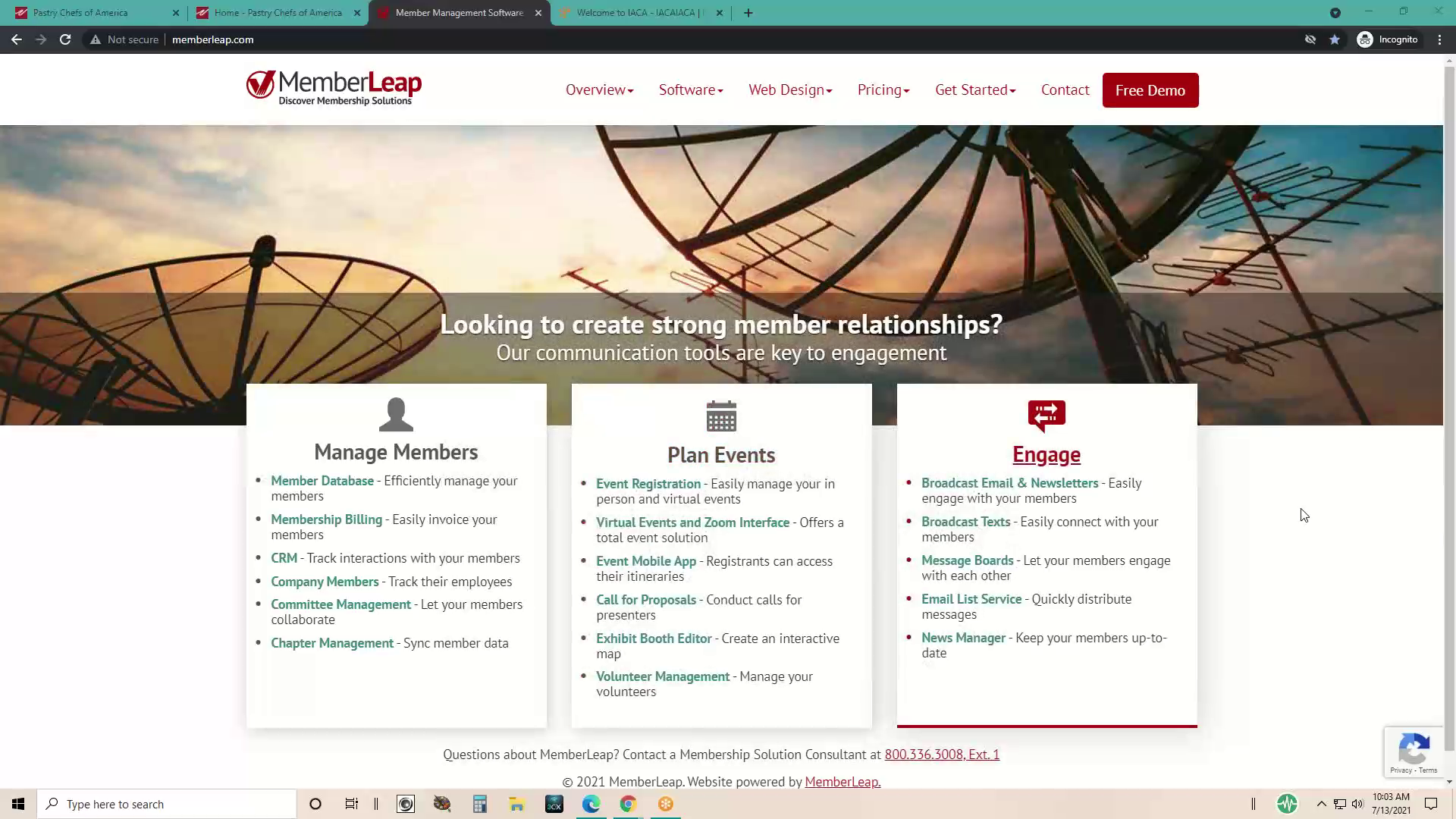The height and width of the screenshot is (819, 1456).
Task: Show hidden system tray icons
Action: (x=1322, y=804)
